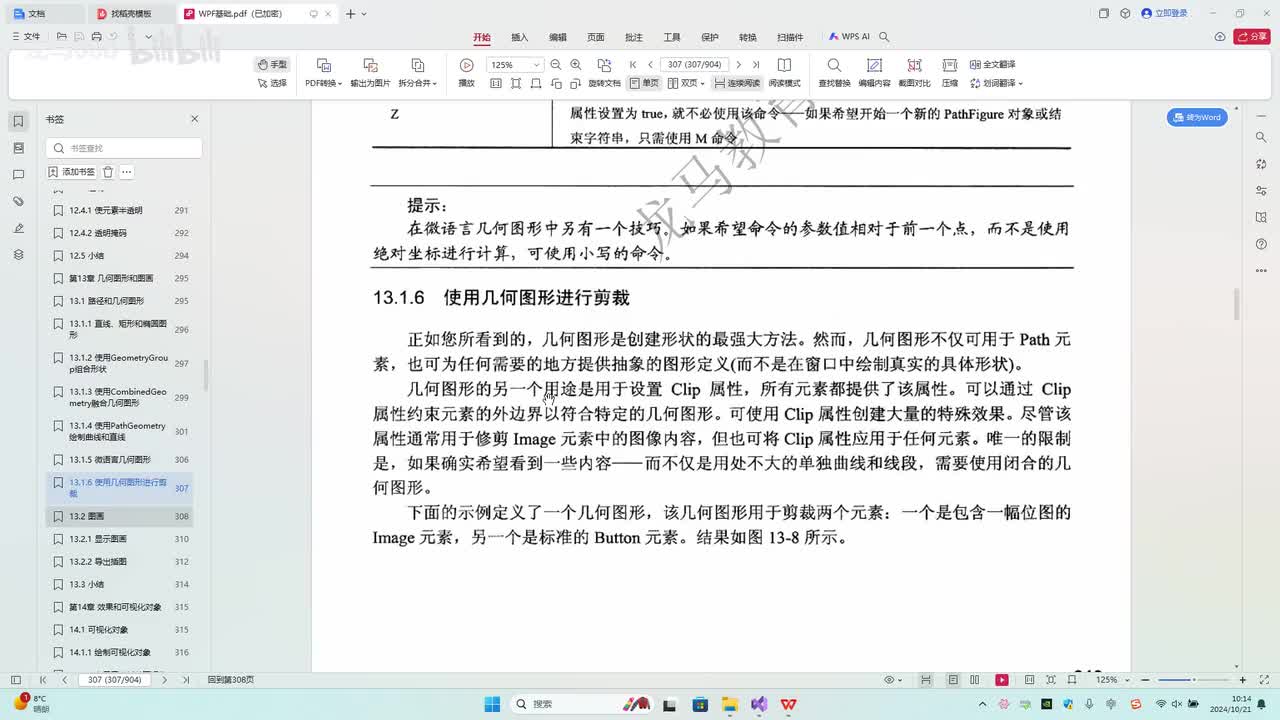This screenshot has height=720, width=1280.
Task: Click the 回到第308页 link in status bar
Action: tap(231, 680)
